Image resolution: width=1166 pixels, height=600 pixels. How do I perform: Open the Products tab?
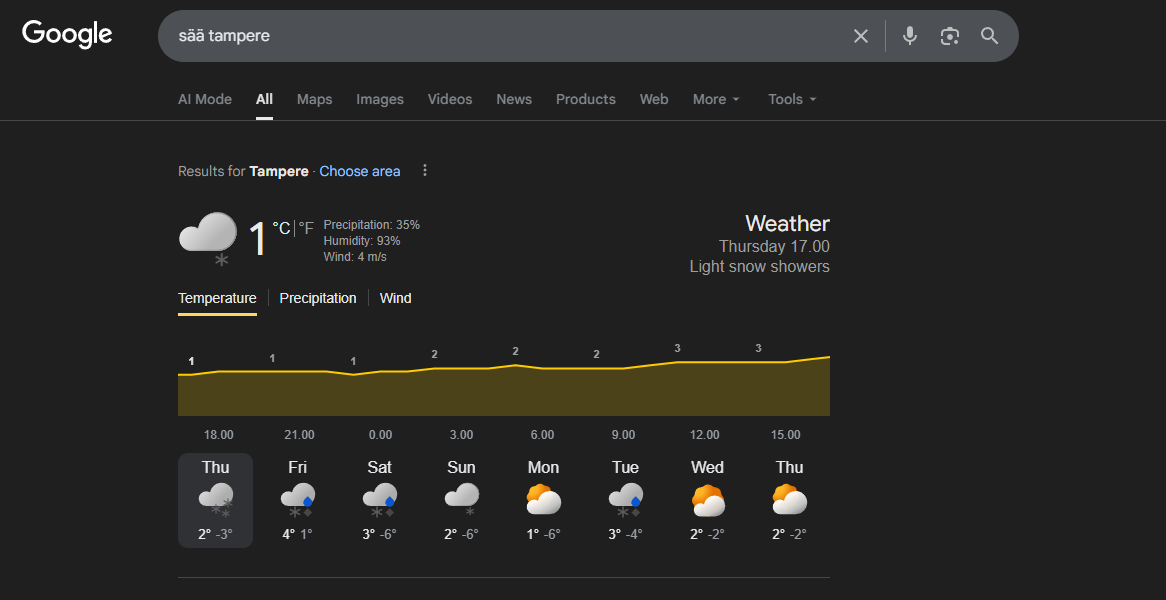click(x=586, y=99)
